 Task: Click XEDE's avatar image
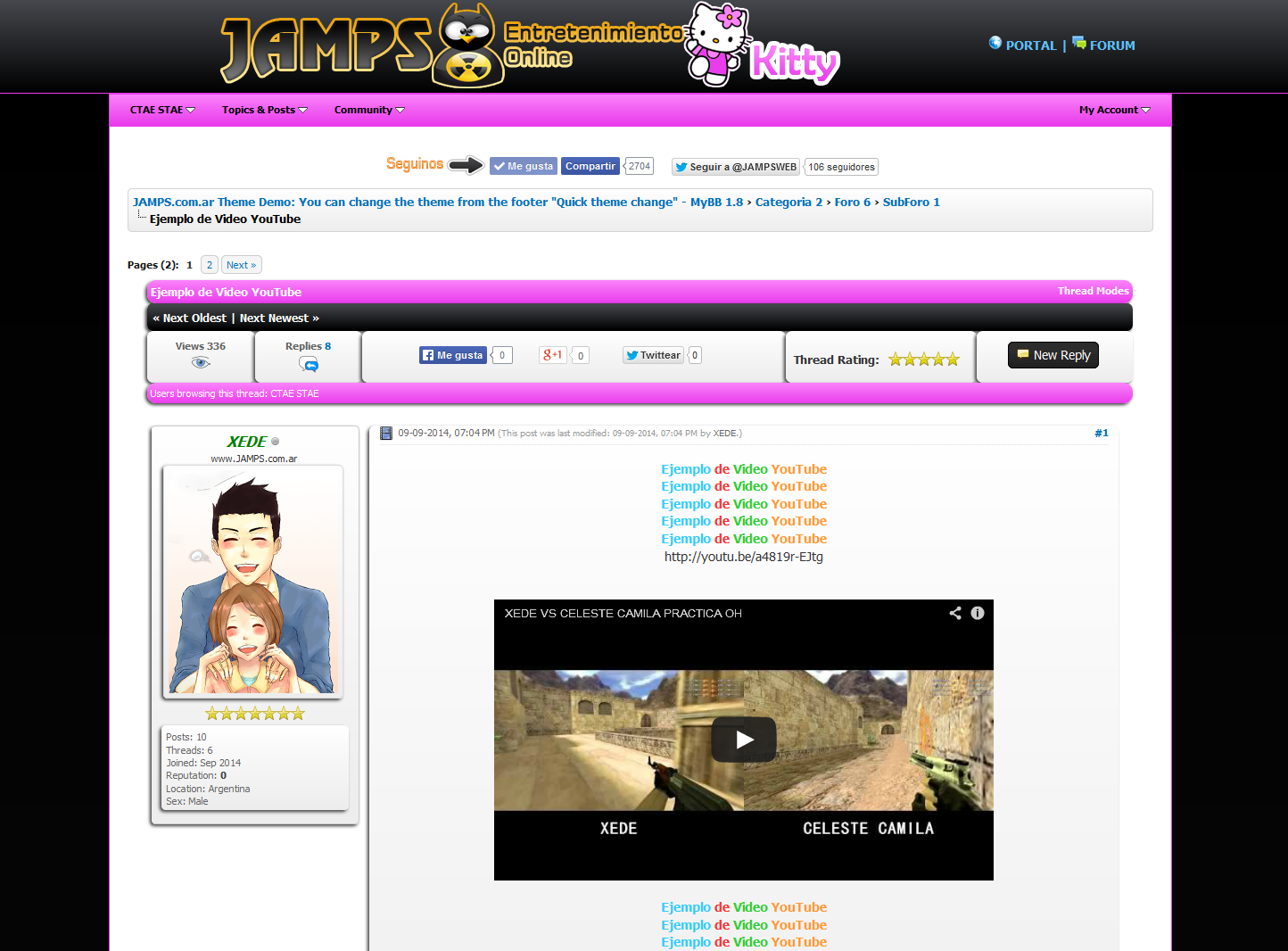coord(252,581)
